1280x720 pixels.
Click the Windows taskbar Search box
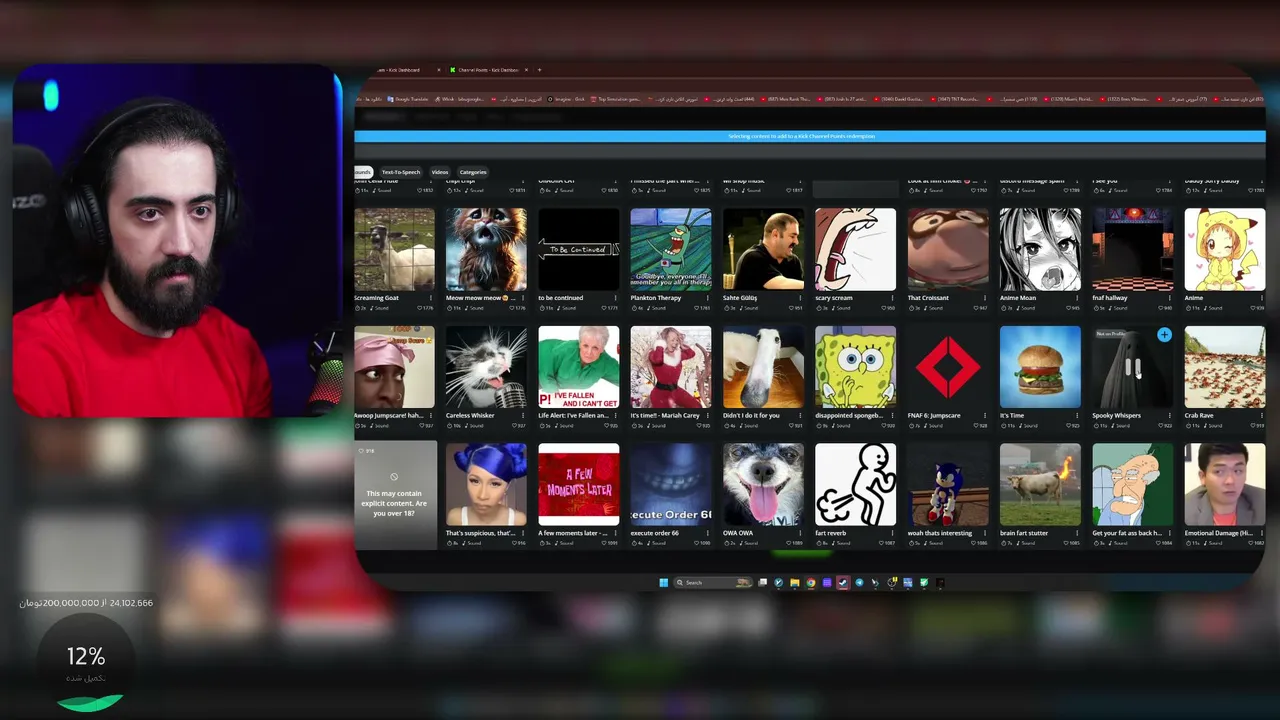click(712, 582)
